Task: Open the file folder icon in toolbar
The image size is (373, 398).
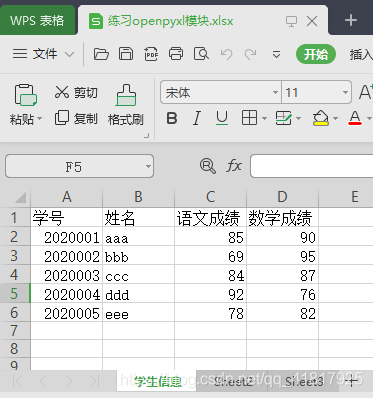Action: pos(101,54)
